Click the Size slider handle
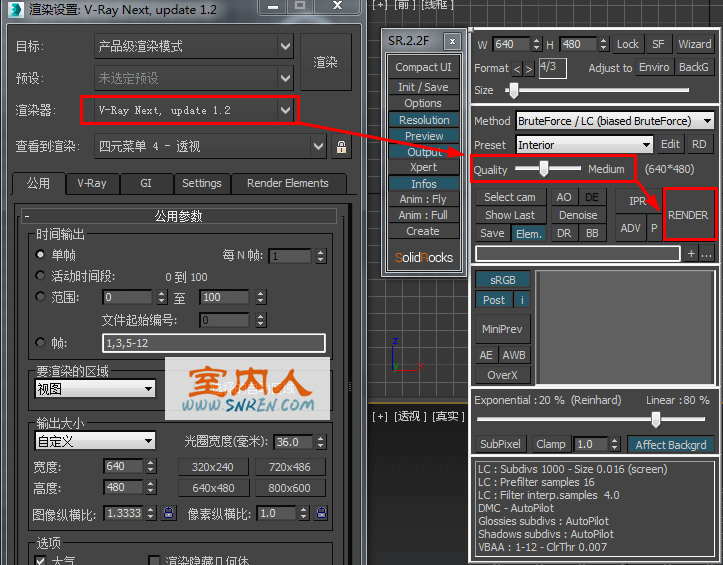Screen dimensions: 723x565 (x=513, y=90)
